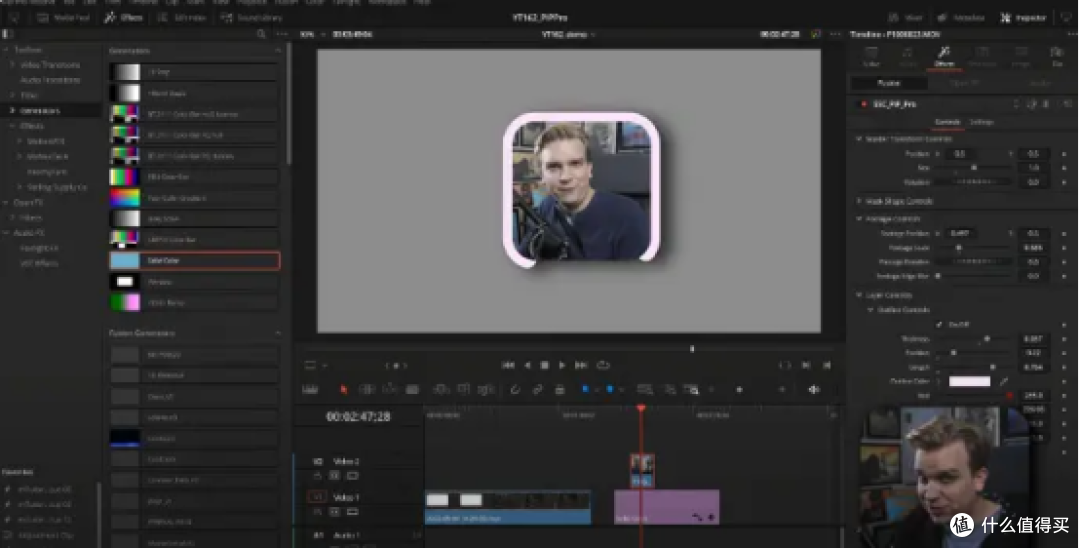The height and width of the screenshot is (548, 1080).
Task: Click the Overwrite Clip edit button
Action: [x=464, y=390]
